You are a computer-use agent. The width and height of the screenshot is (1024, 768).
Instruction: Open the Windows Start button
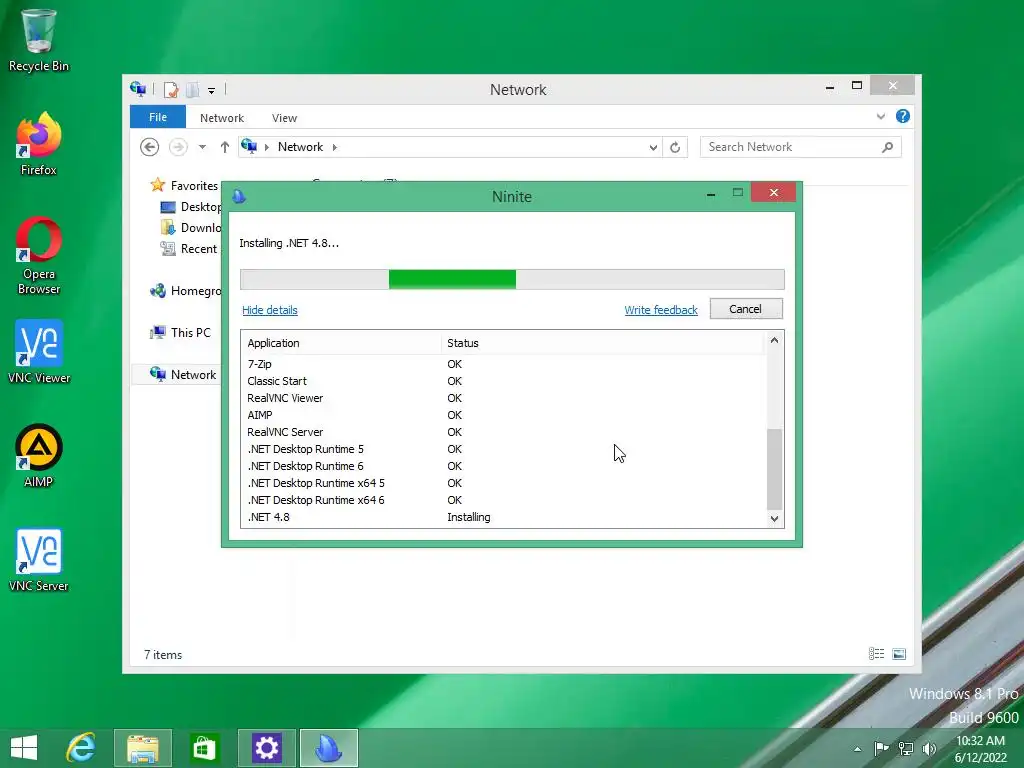point(24,748)
